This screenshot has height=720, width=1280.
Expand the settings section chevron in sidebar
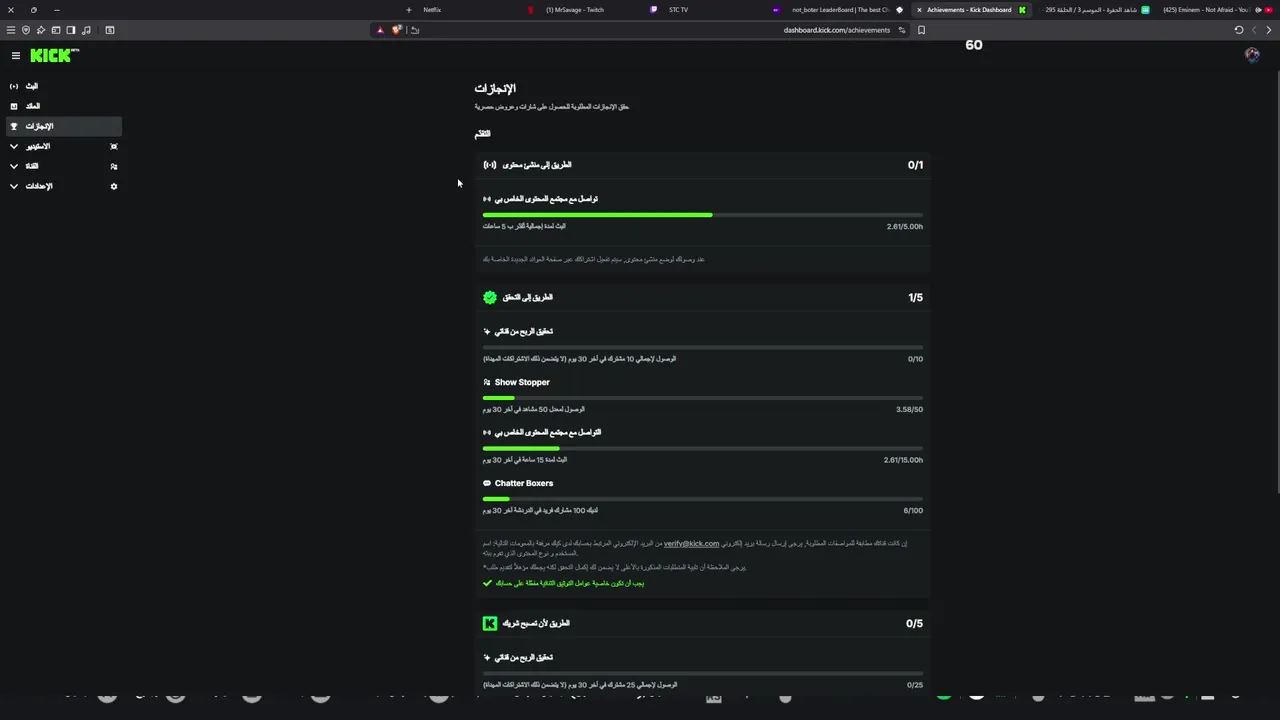tap(14, 186)
